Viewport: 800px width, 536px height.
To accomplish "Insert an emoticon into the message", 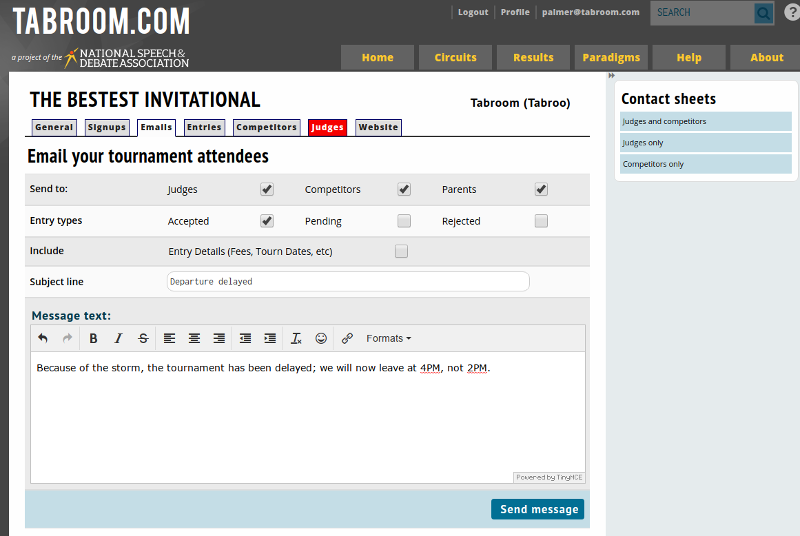I will (321, 339).
